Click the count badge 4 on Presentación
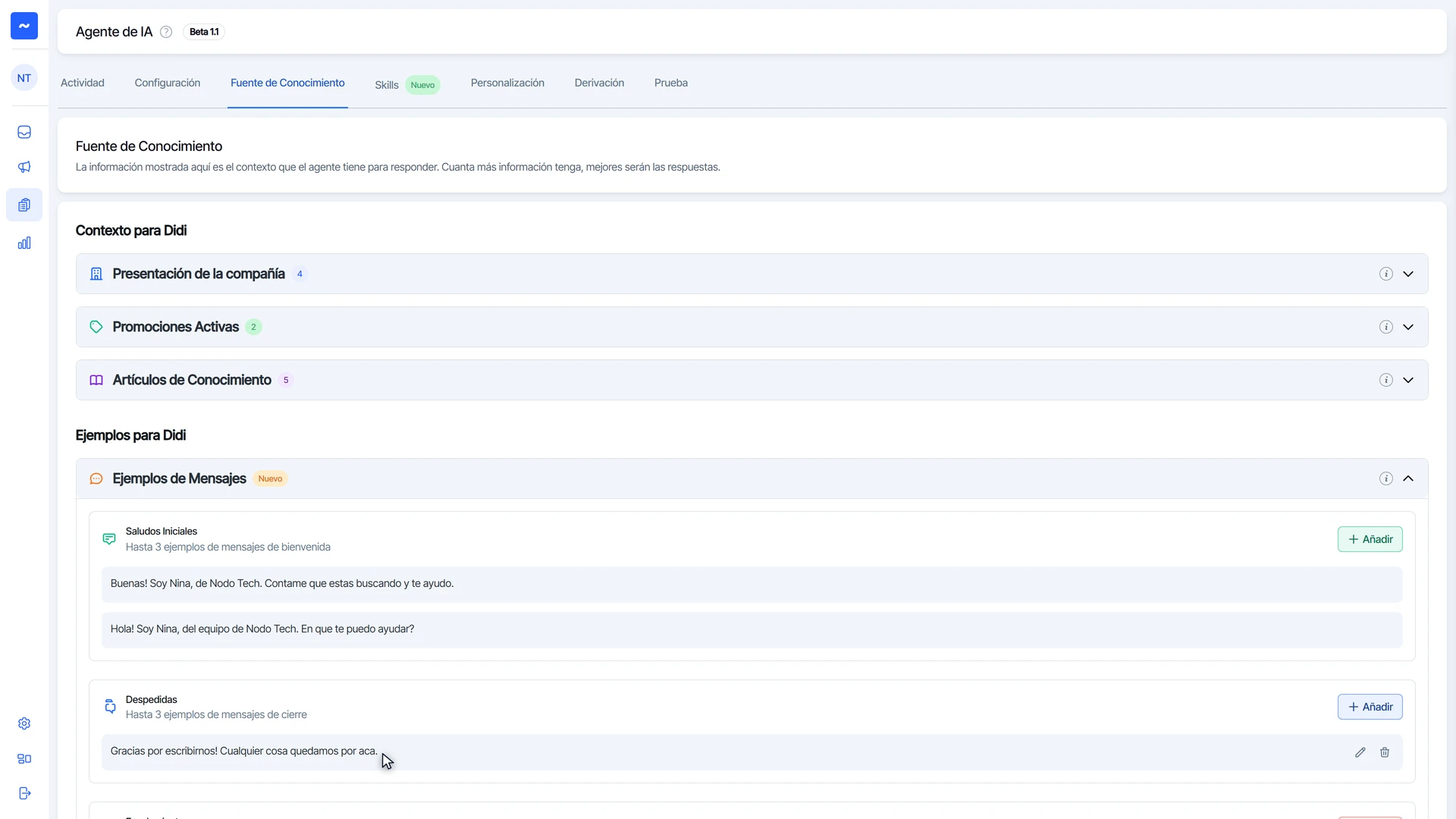This screenshot has width=1456, height=819. tap(300, 274)
